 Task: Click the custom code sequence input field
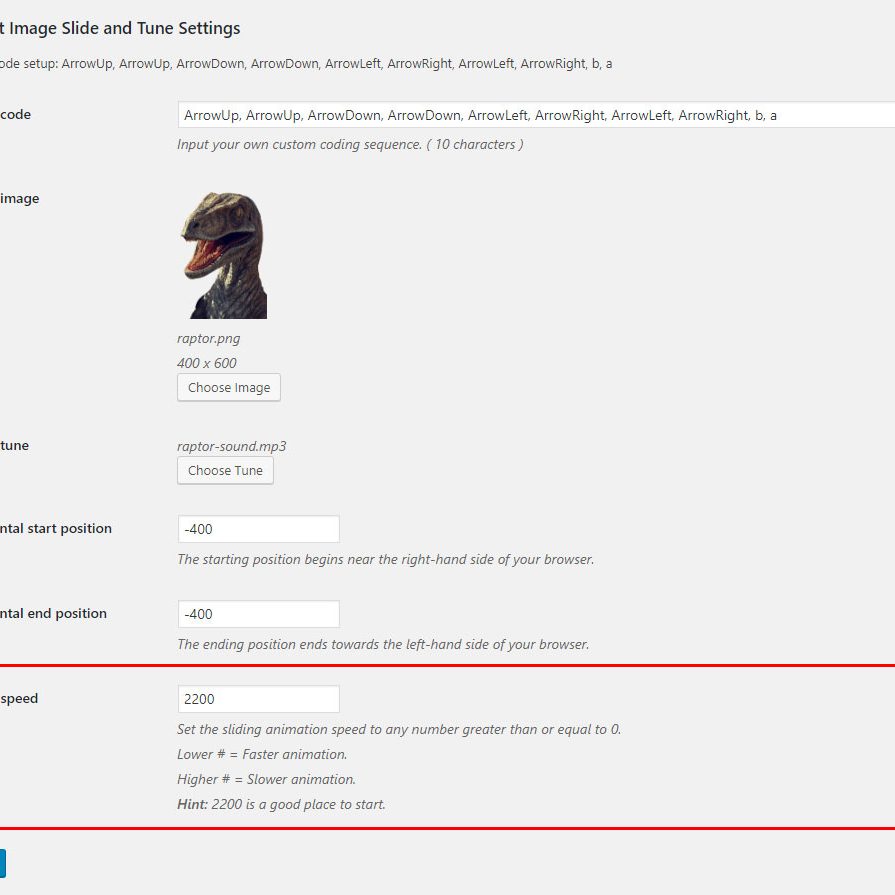pyautogui.click(x=535, y=115)
